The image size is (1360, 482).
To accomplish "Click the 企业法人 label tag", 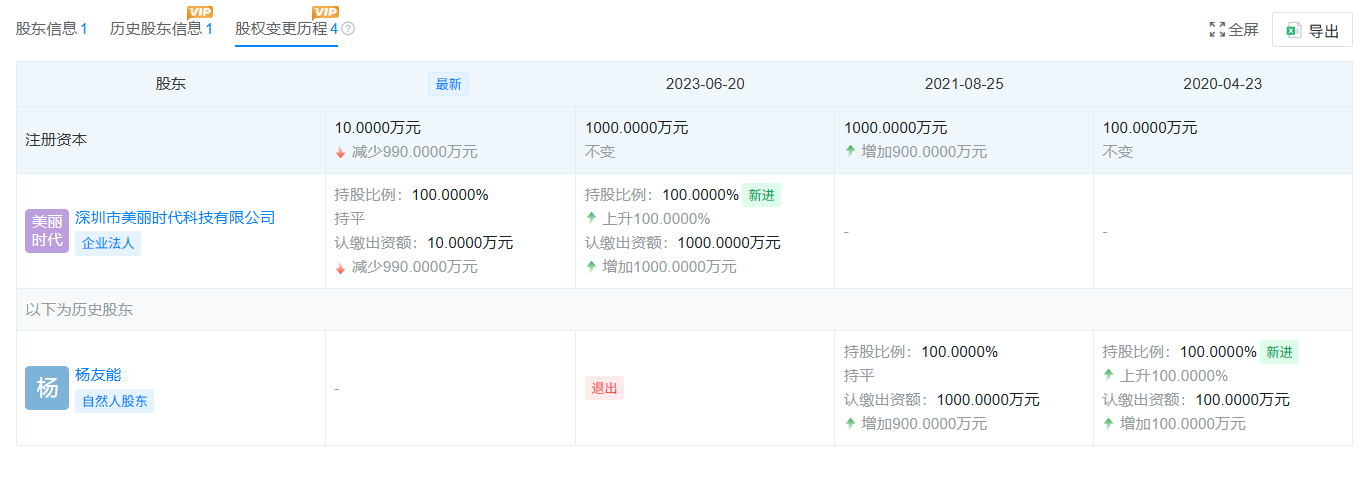I will (x=108, y=243).
